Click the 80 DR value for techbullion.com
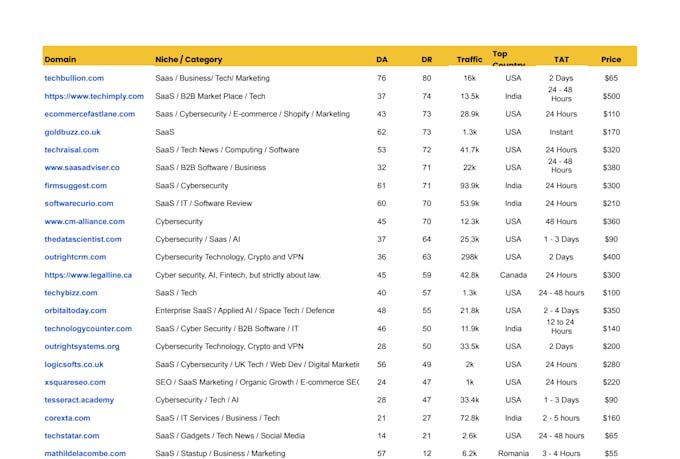680x459 pixels. point(427,78)
